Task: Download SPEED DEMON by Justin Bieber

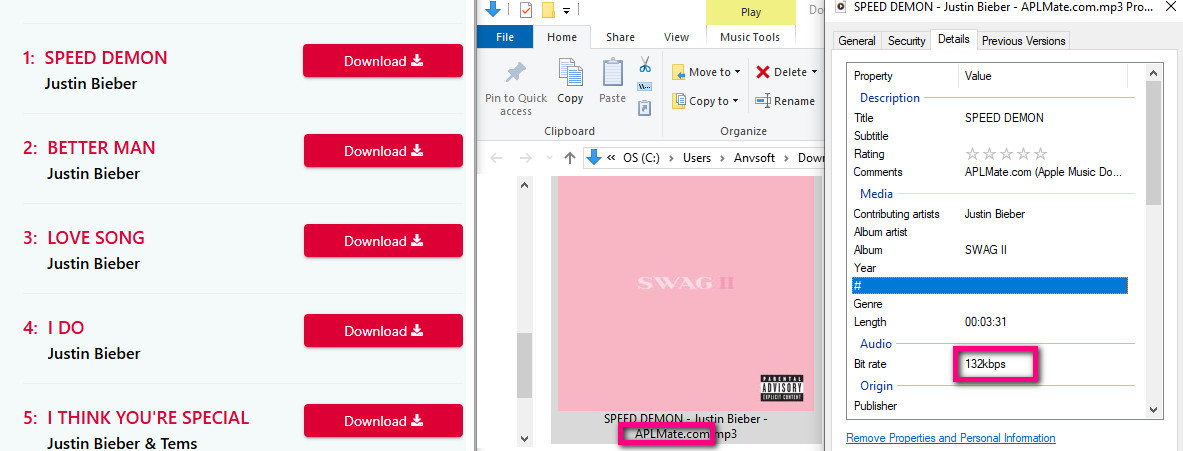Action: tap(383, 60)
